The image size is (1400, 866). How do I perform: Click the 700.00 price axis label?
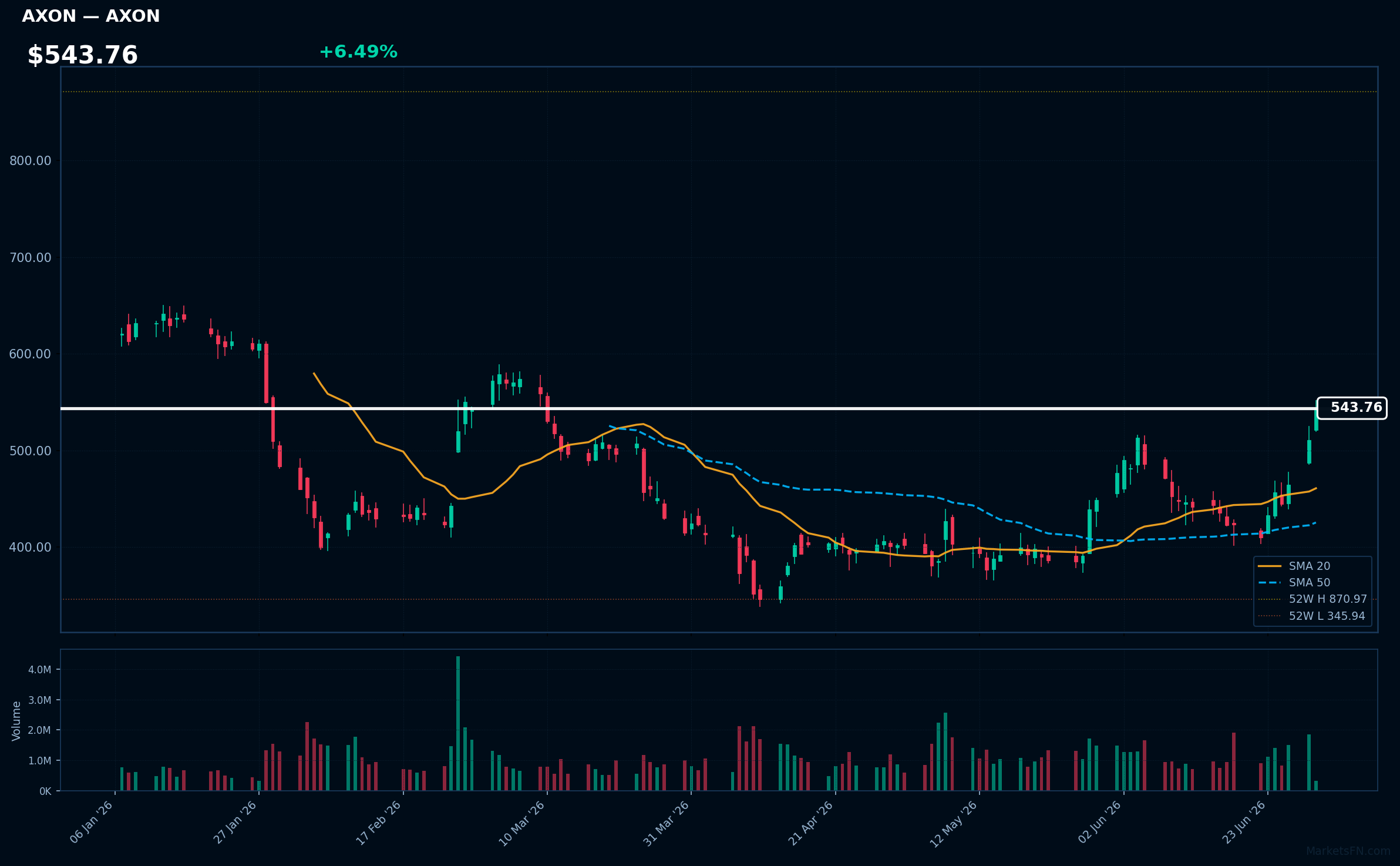[x=31, y=257]
